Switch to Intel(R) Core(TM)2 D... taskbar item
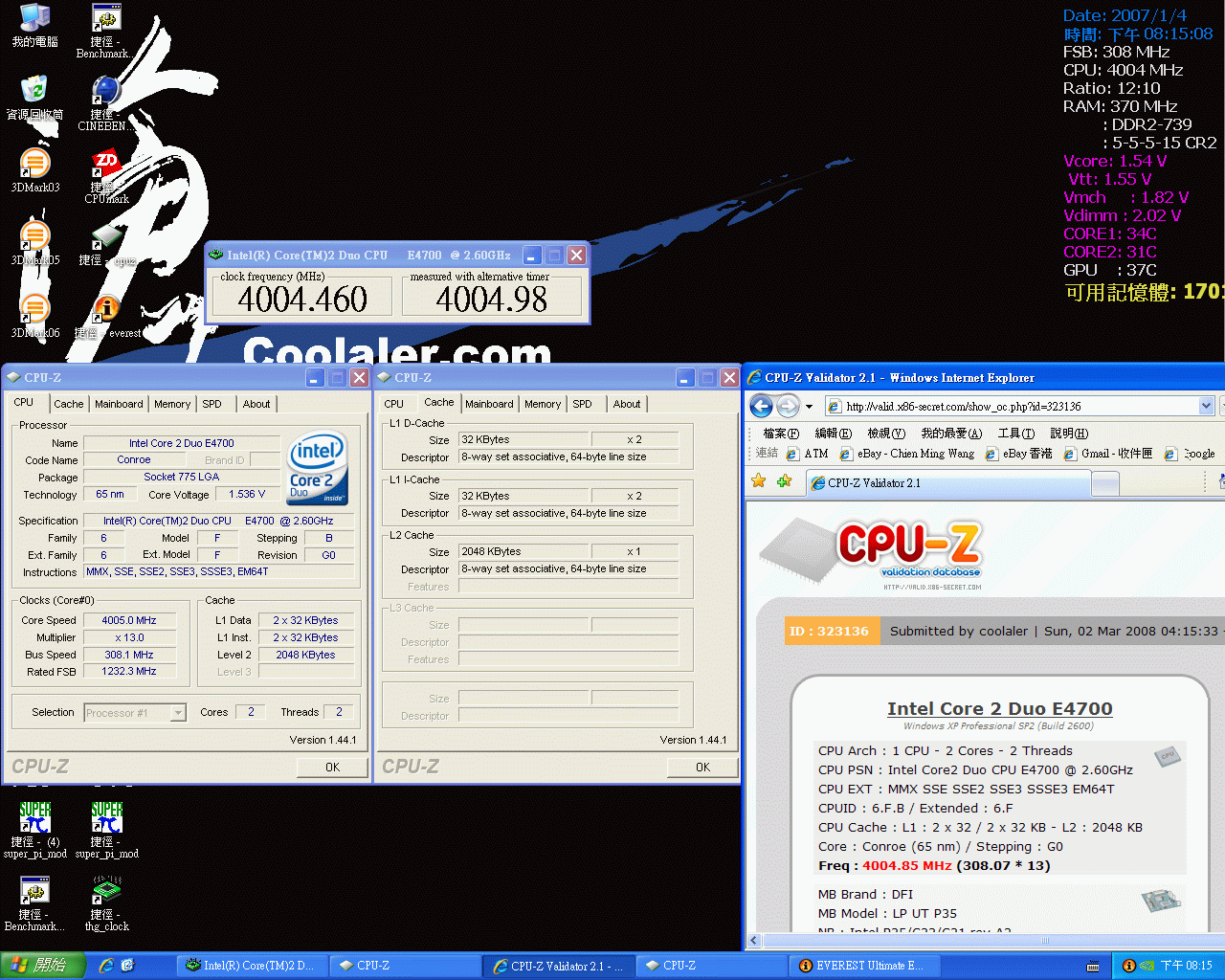This screenshot has height=980, width=1225. (x=253, y=966)
